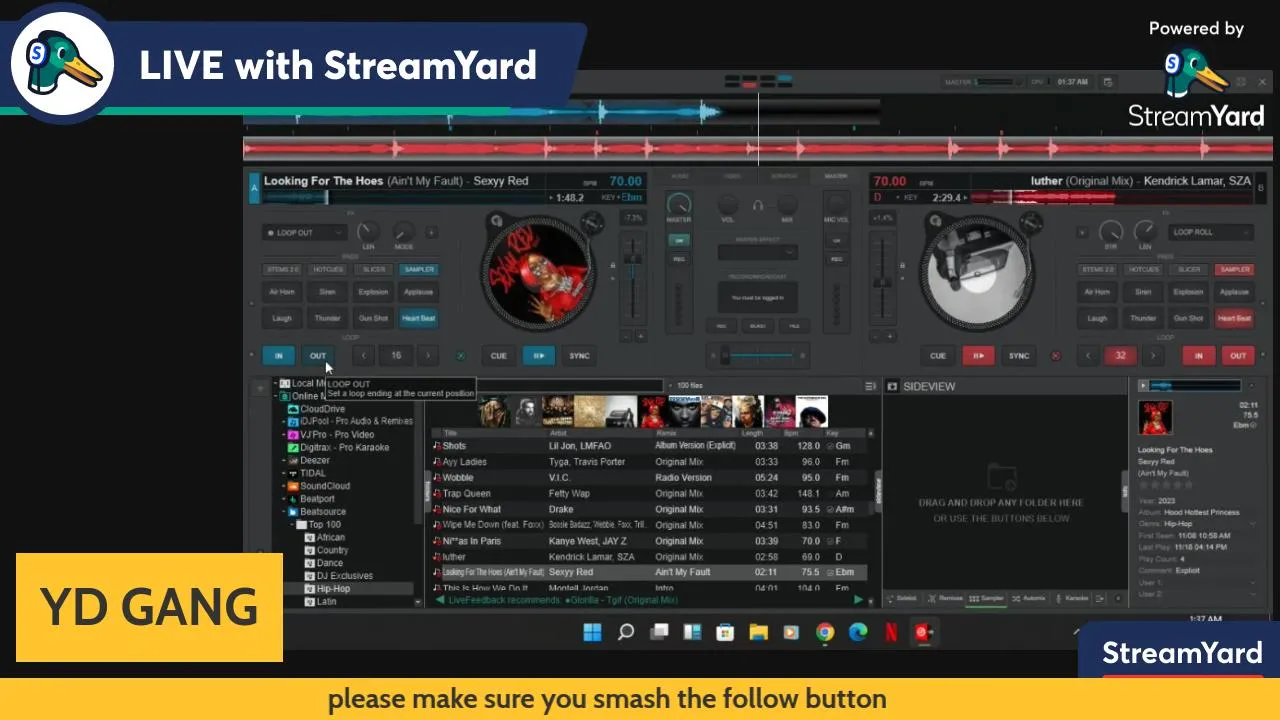Play the Applause pad on deck A
1280x720 pixels.
pyautogui.click(x=418, y=292)
